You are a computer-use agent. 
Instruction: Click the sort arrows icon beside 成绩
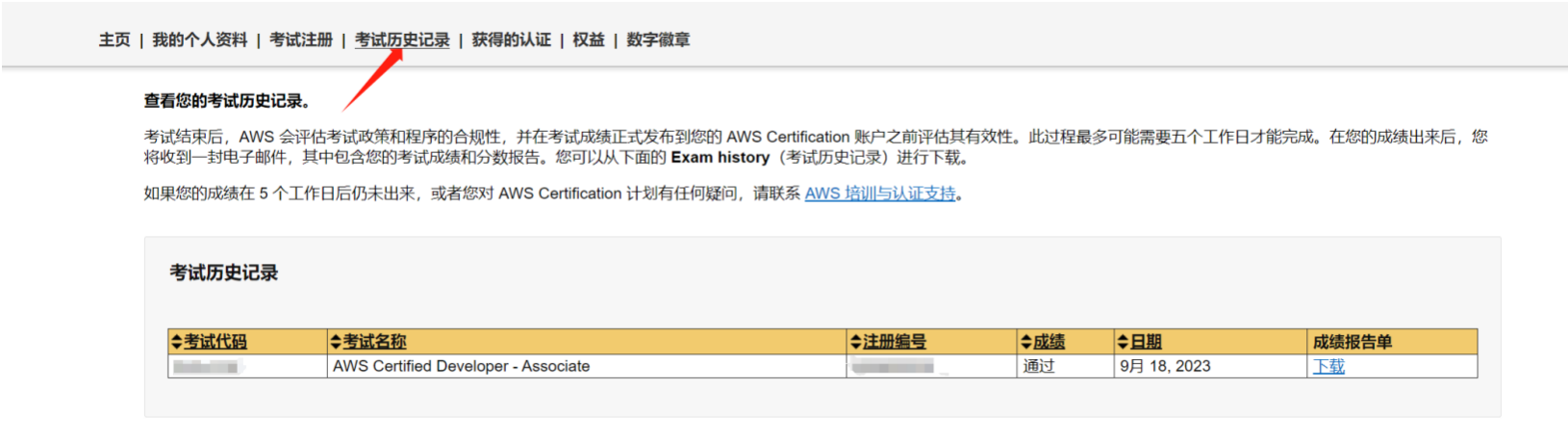point(1026,342)
